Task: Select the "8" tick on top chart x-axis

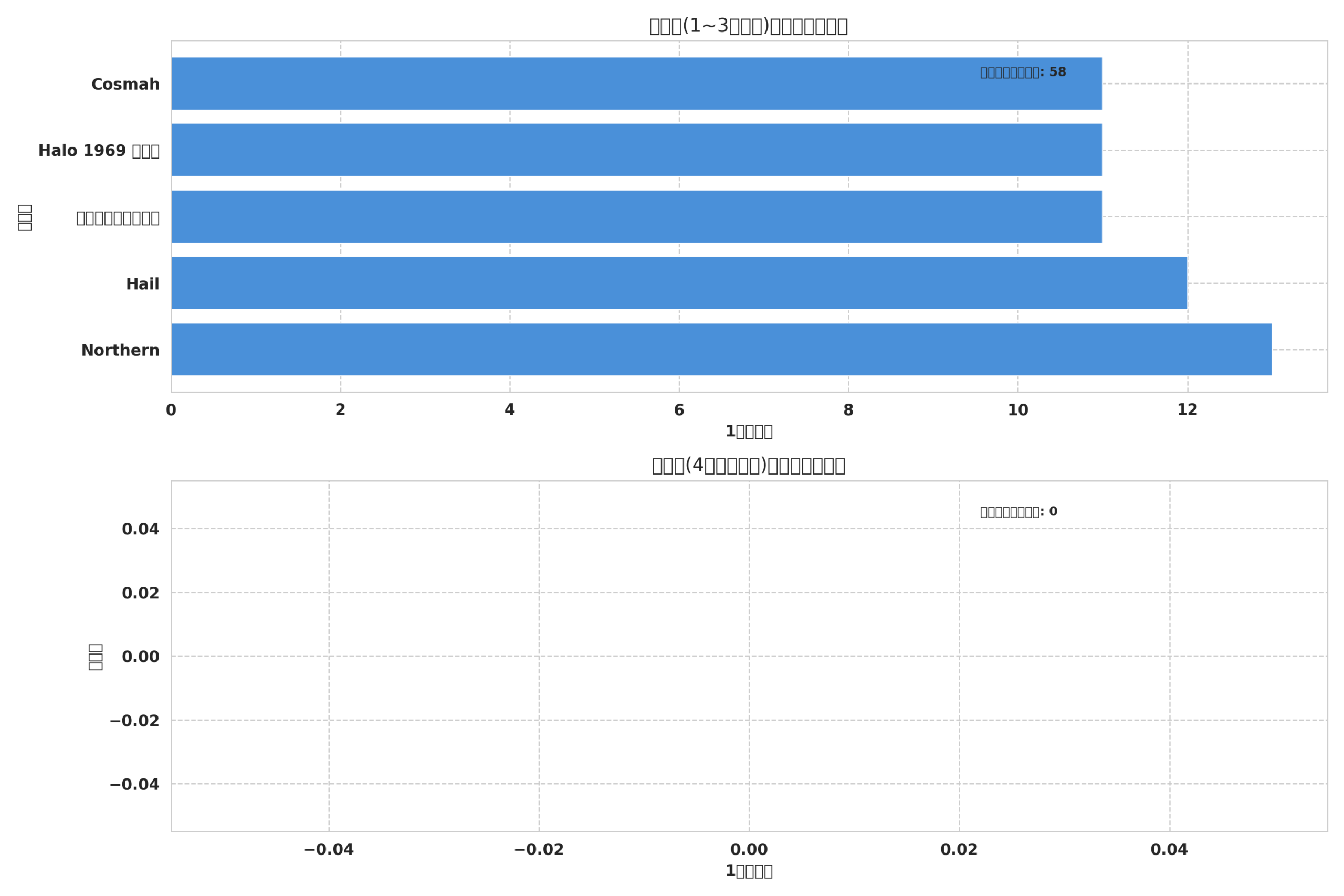Action: point(848,410)
